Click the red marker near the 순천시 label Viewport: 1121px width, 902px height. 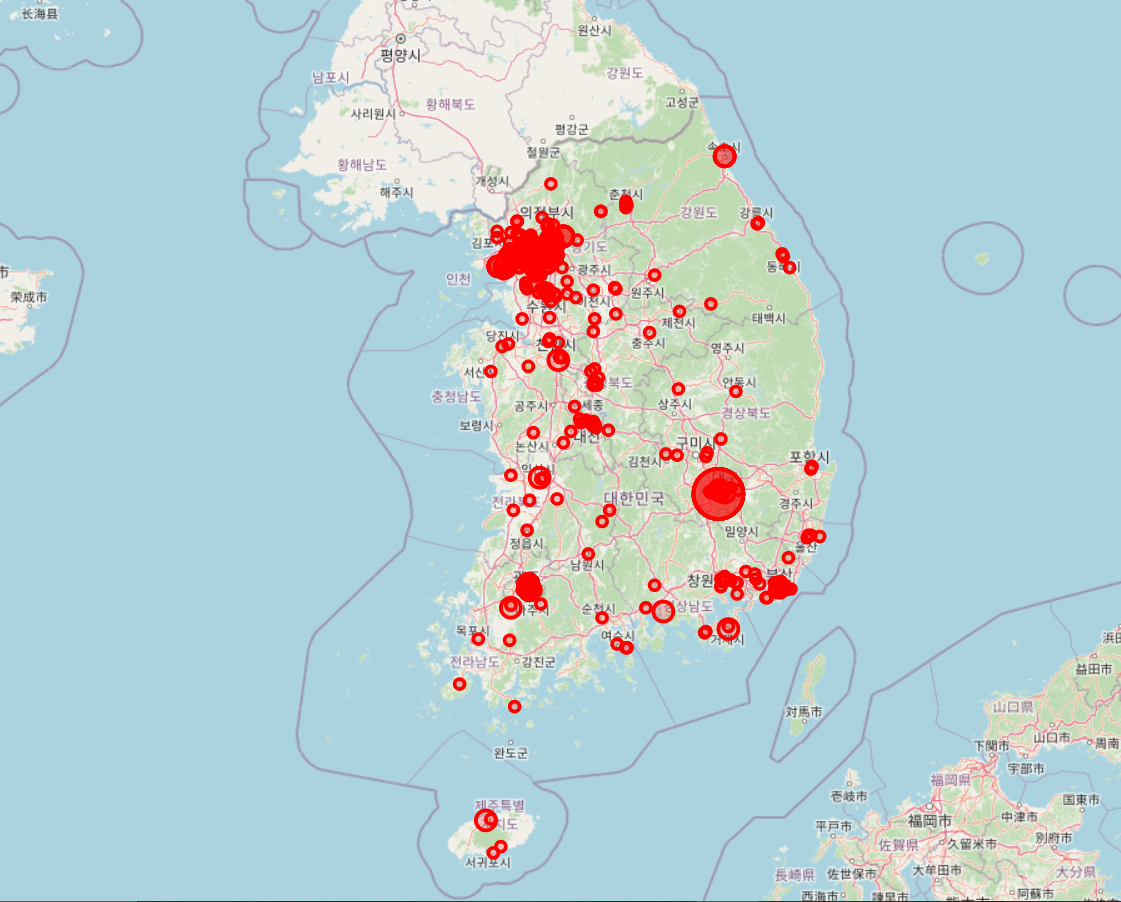click(x=602, y=618)
